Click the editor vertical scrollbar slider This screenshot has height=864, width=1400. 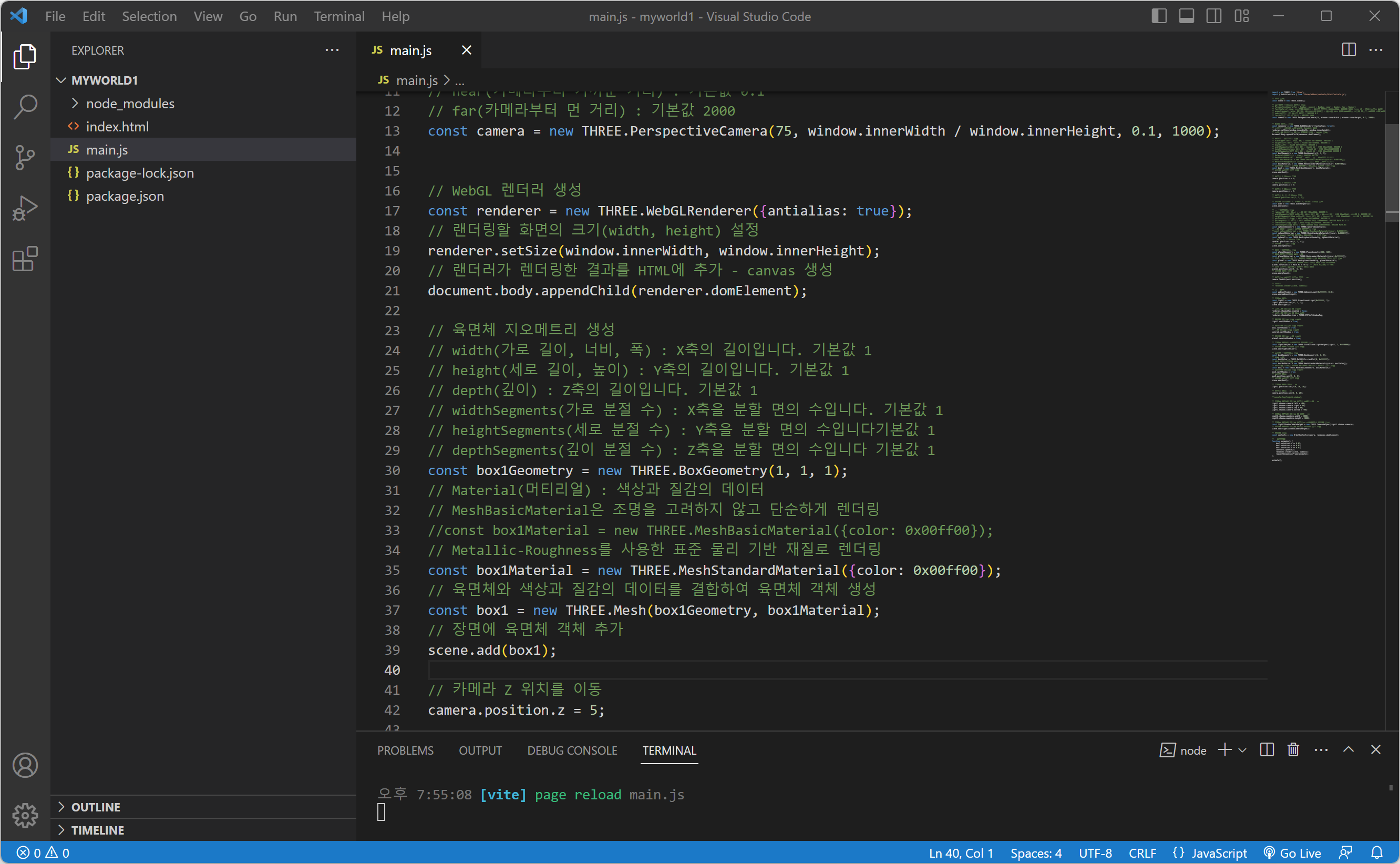[1392, 171]
